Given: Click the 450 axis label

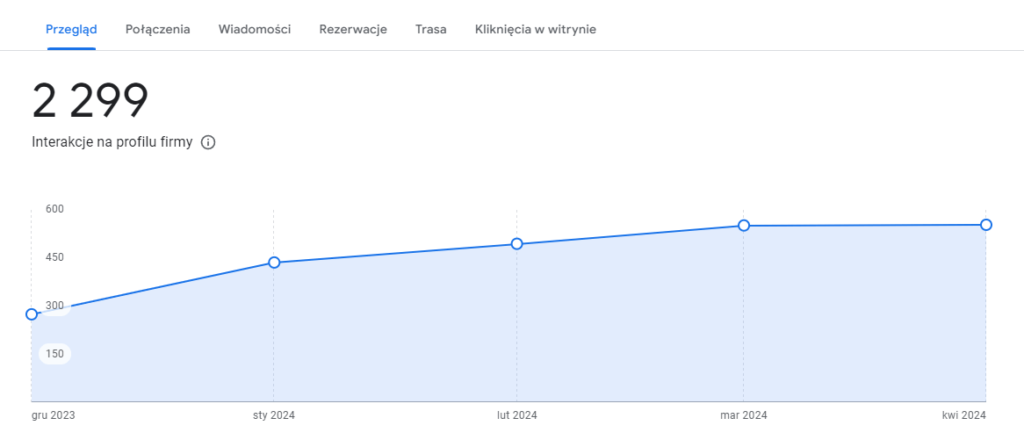Looking at the screenshot, I should click(x=54, y=257).
